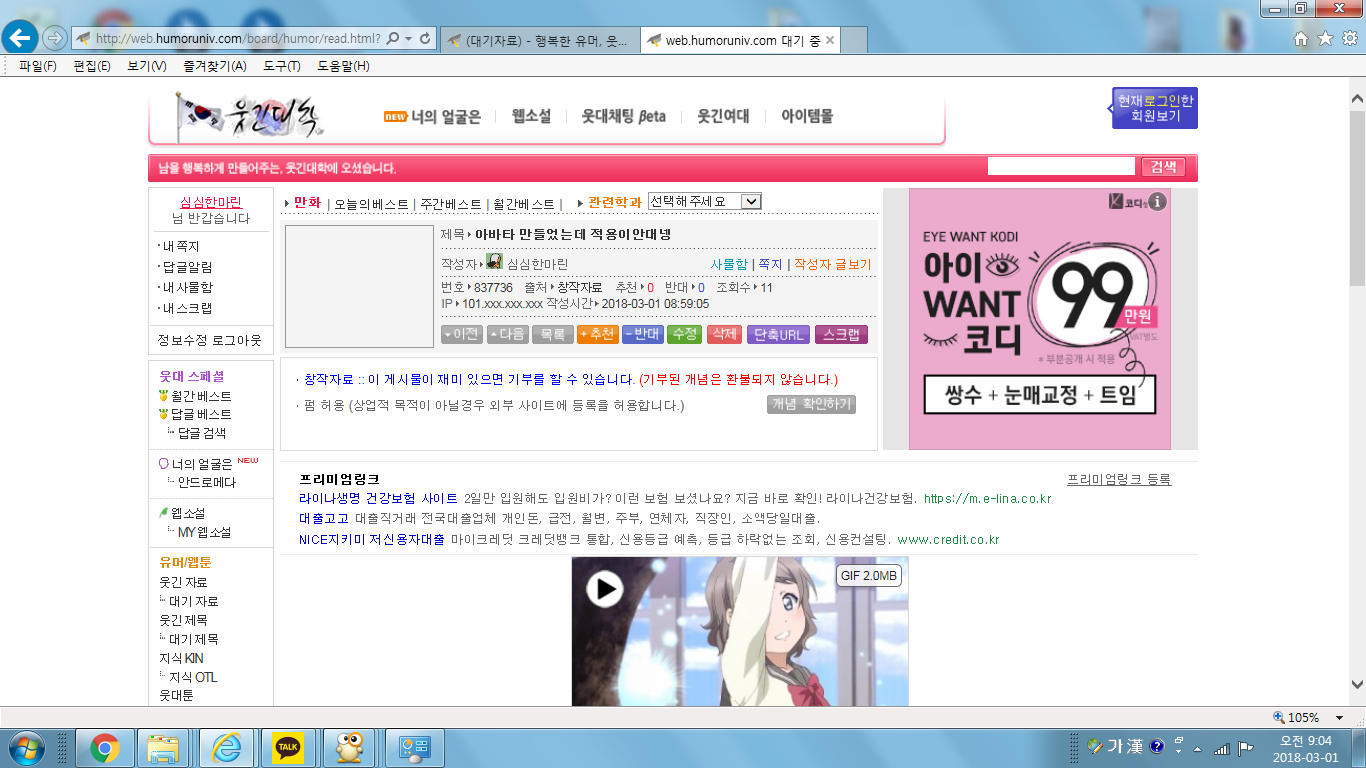Viewport: 1366px width, 768px height.
Task: Open File Explorer from the taskbar
Action: click(163, 747)
